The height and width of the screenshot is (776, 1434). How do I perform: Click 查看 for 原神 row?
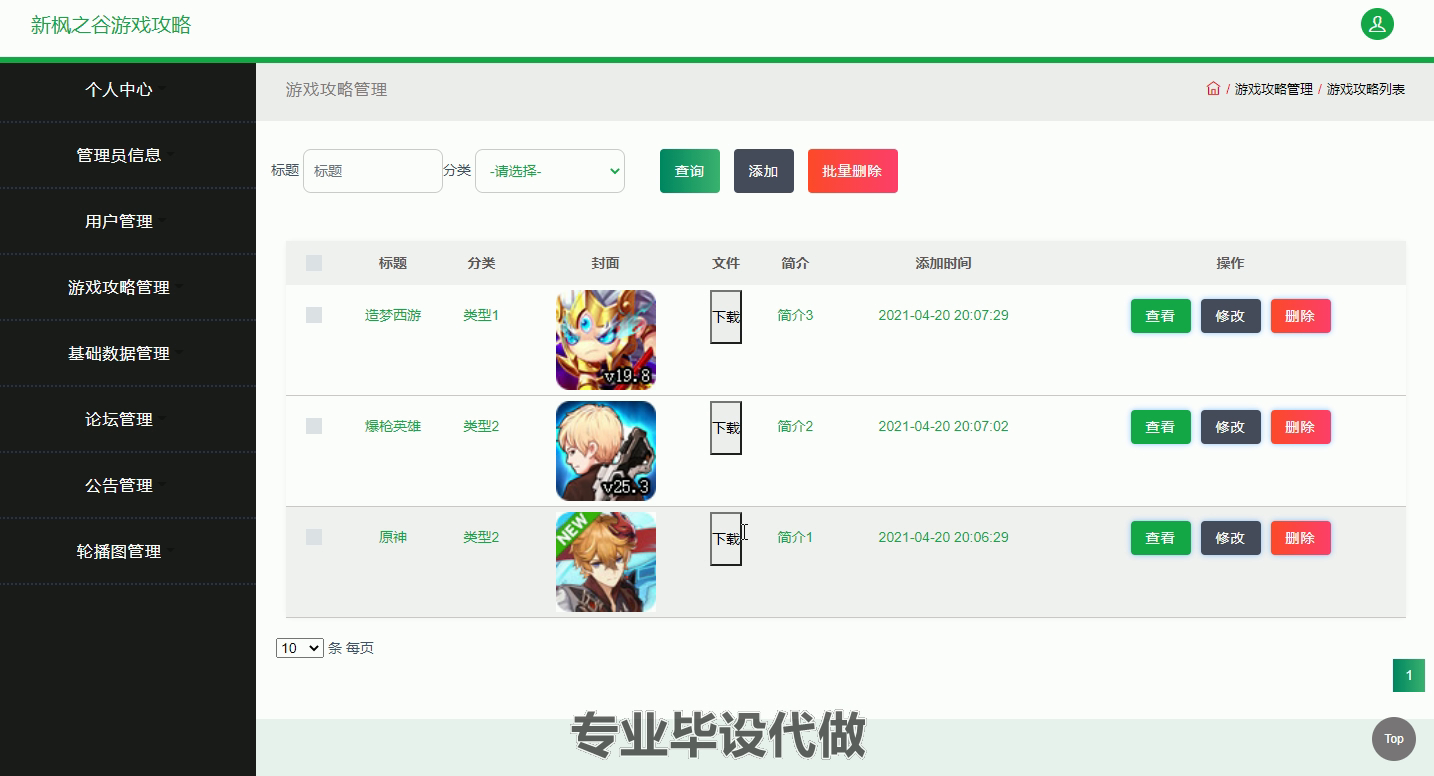[x=1161, y=538]
